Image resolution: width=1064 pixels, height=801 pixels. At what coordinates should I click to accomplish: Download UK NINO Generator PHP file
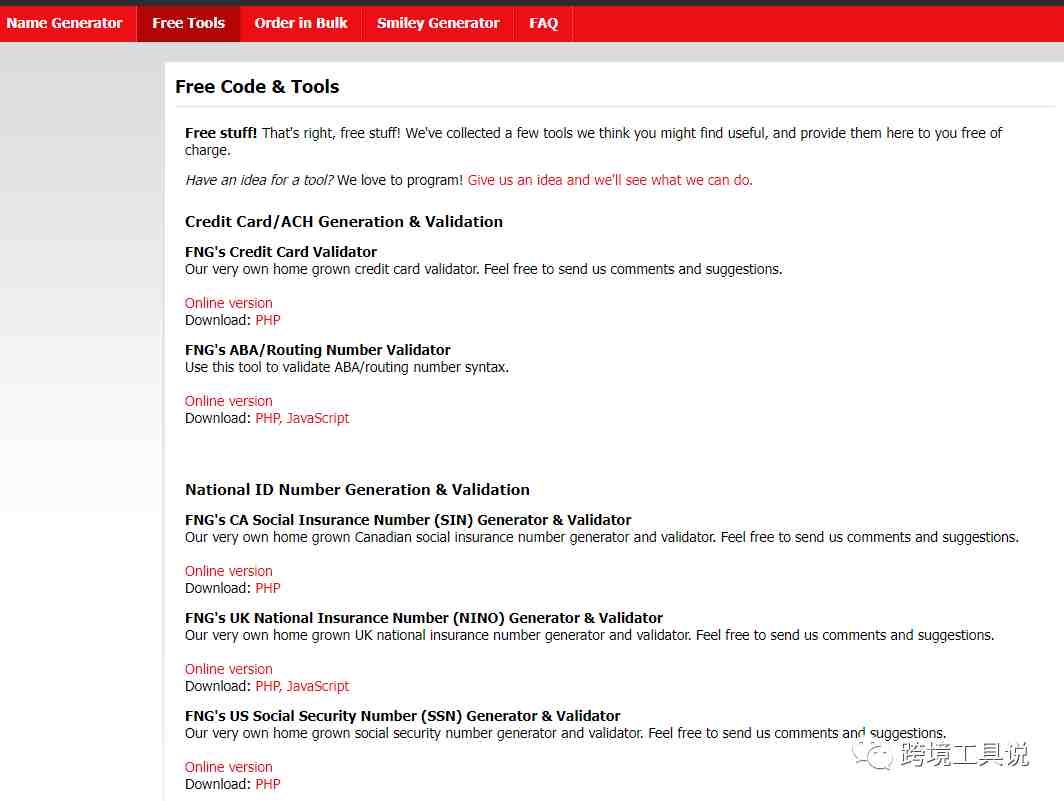[x=267, y=686]
